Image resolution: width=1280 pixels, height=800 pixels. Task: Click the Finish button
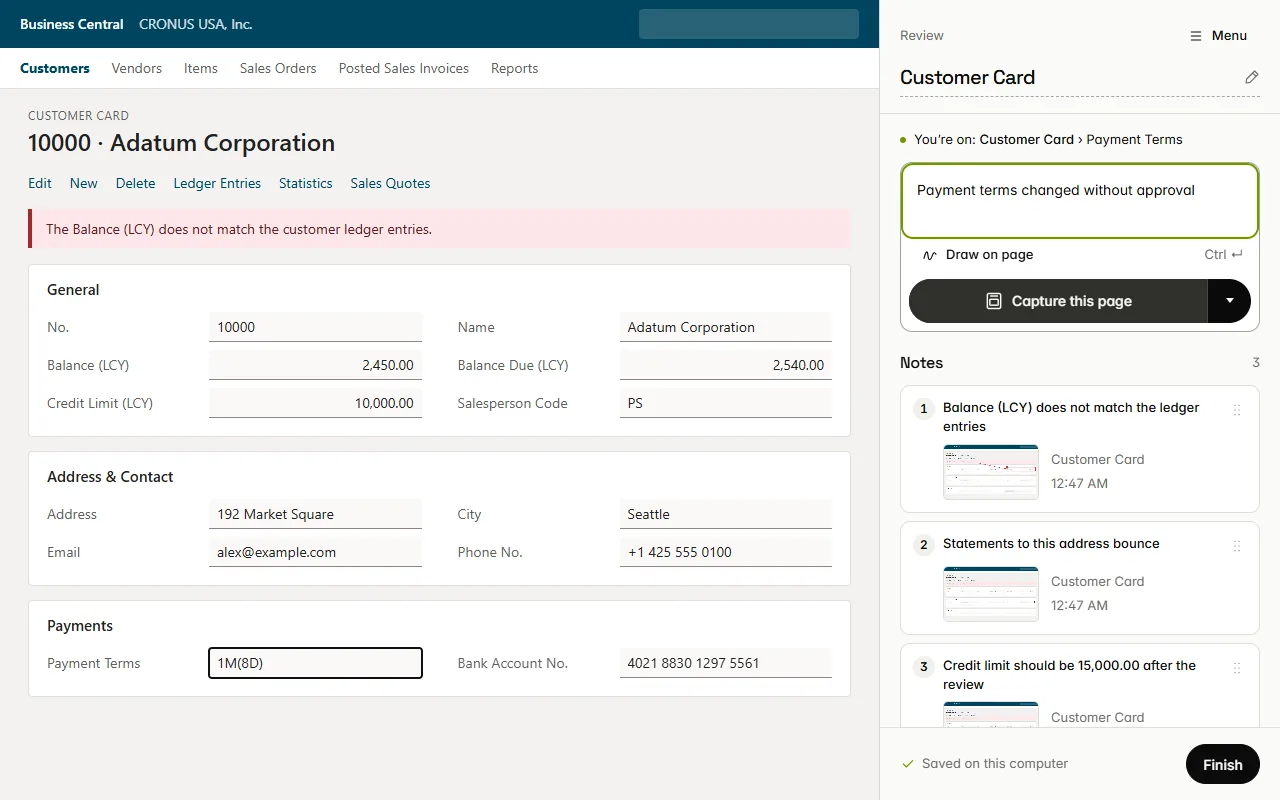(1223, 765)
